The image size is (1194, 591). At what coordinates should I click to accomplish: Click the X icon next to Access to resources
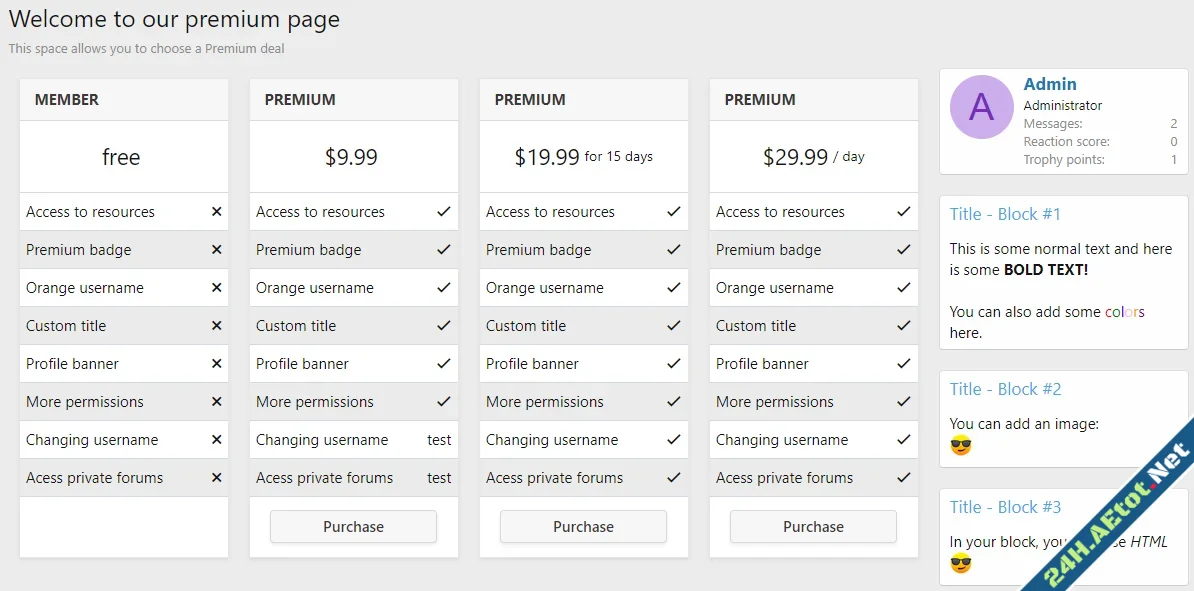tap(217, 211)
